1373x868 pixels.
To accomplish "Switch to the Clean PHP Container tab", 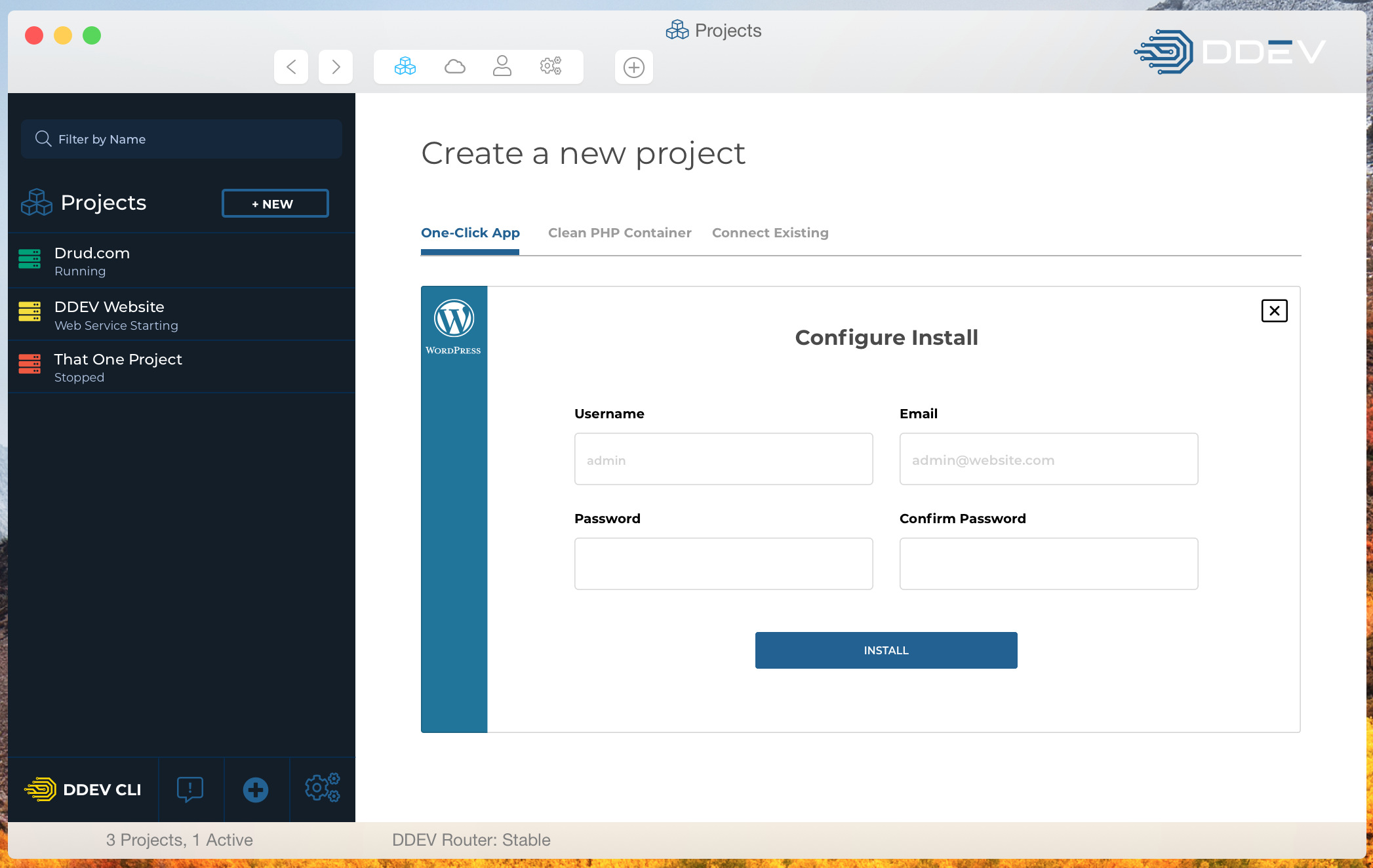I will [620, 233].
